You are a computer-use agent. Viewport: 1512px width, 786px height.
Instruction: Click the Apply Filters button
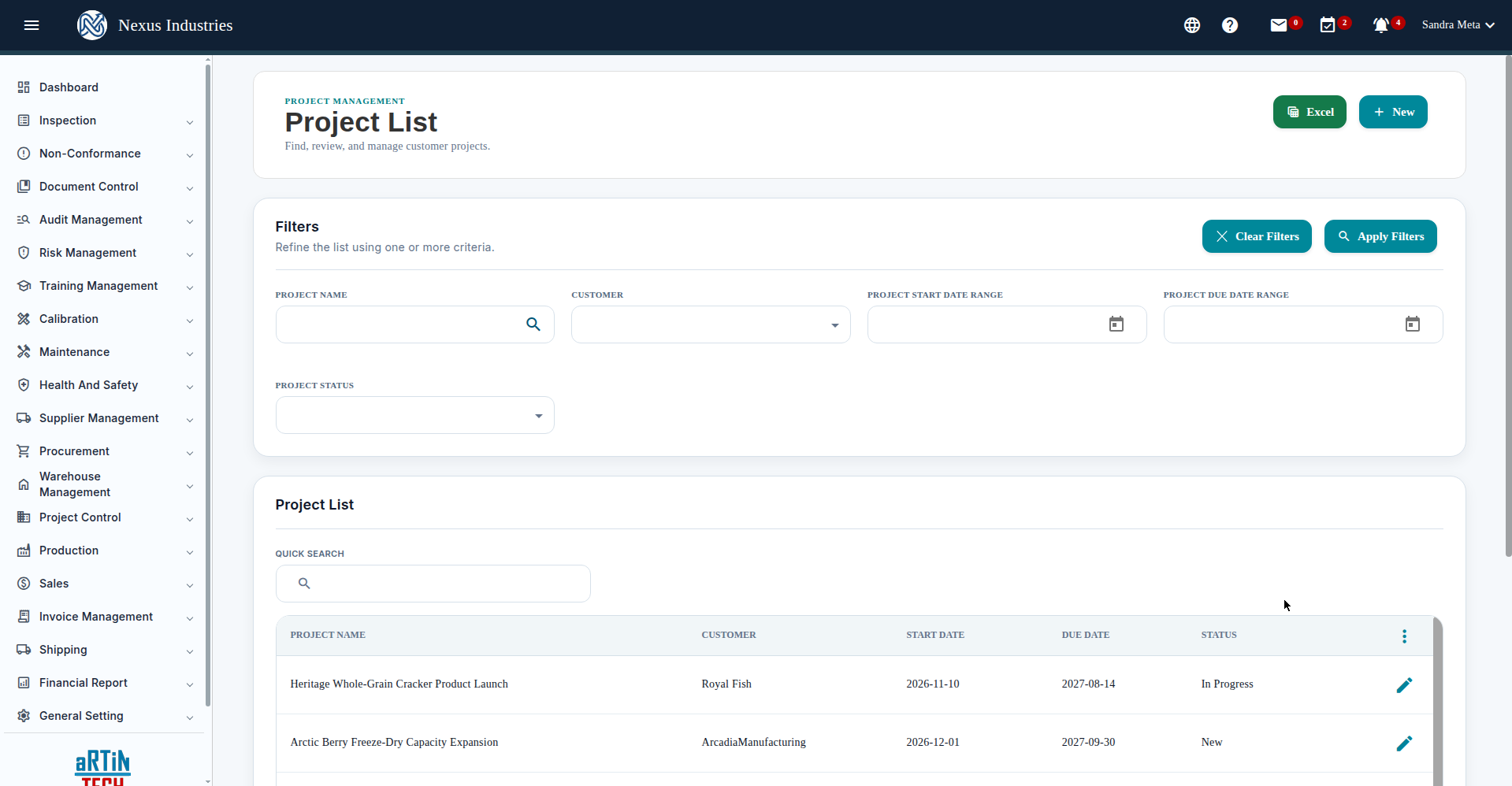[1380, 236]
